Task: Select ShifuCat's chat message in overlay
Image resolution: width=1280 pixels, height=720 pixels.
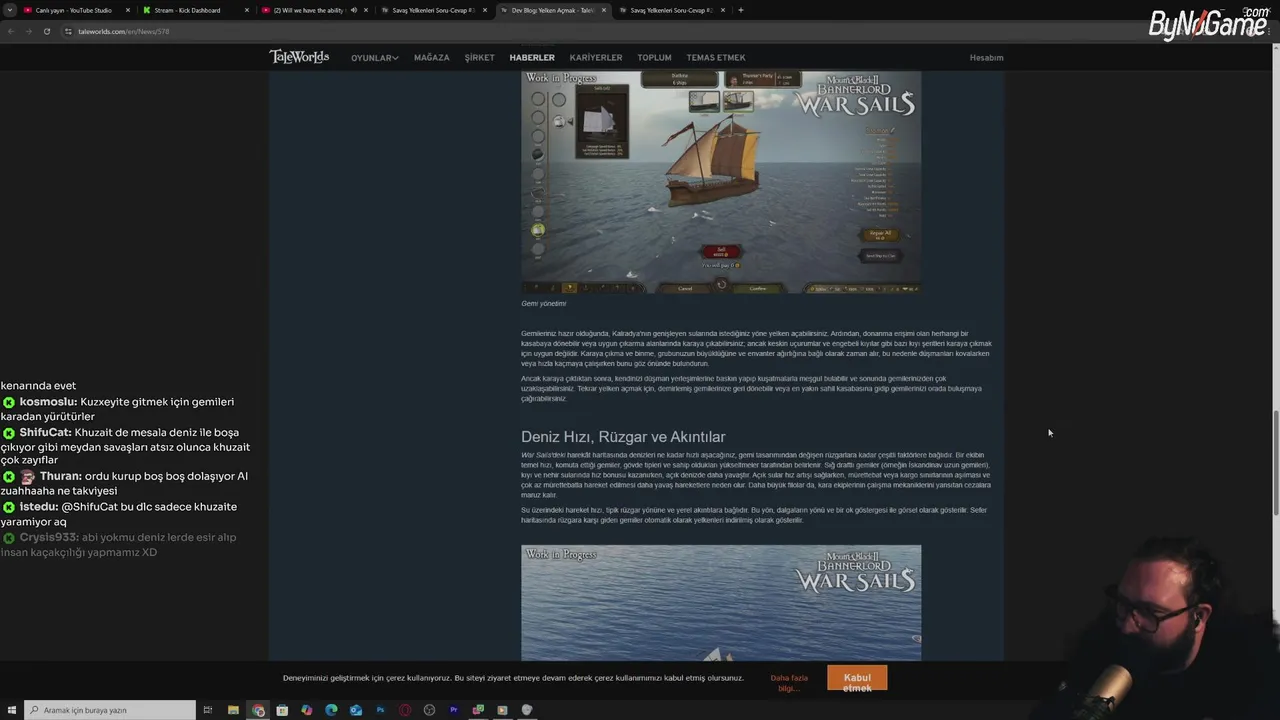Action: 126,446
